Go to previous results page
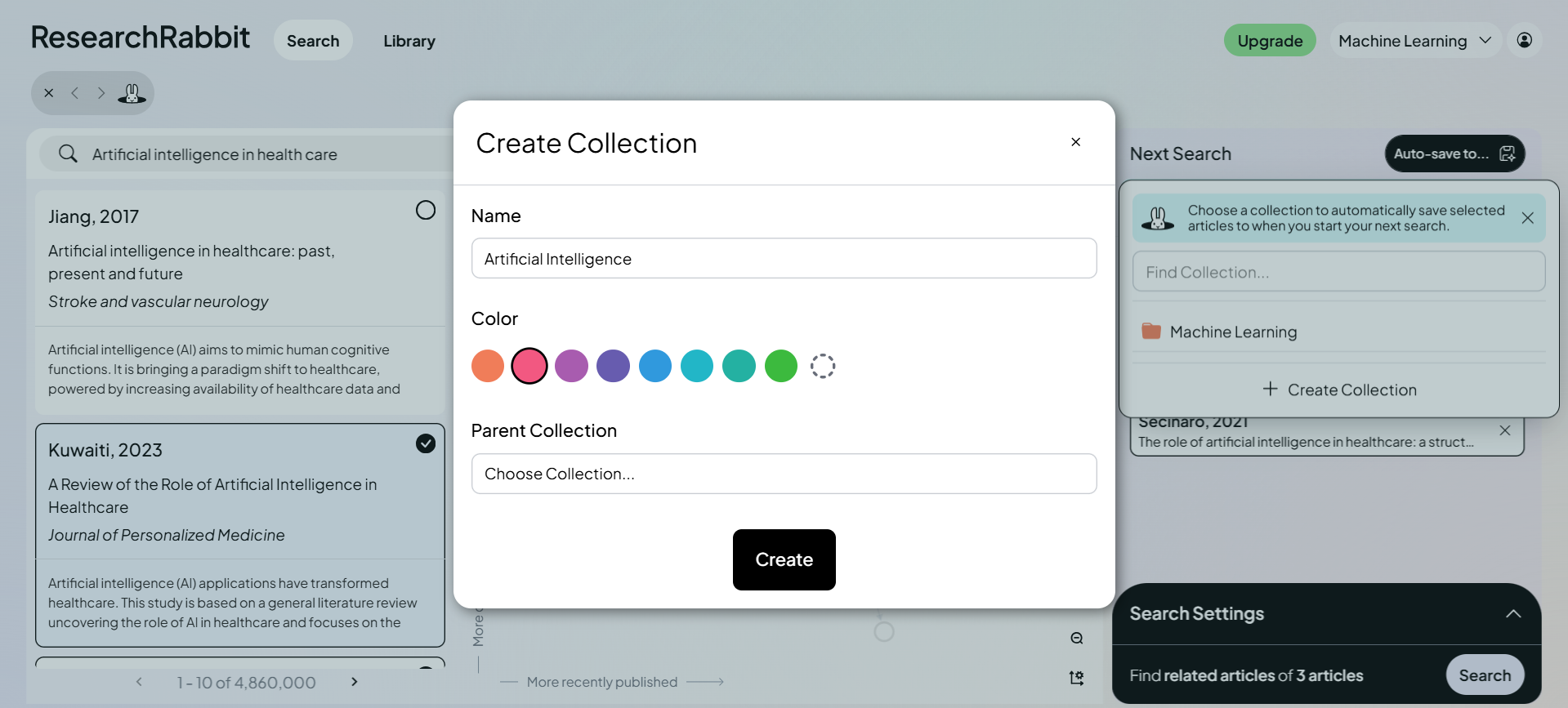1568x708 pixels. [x=139, y=682]
